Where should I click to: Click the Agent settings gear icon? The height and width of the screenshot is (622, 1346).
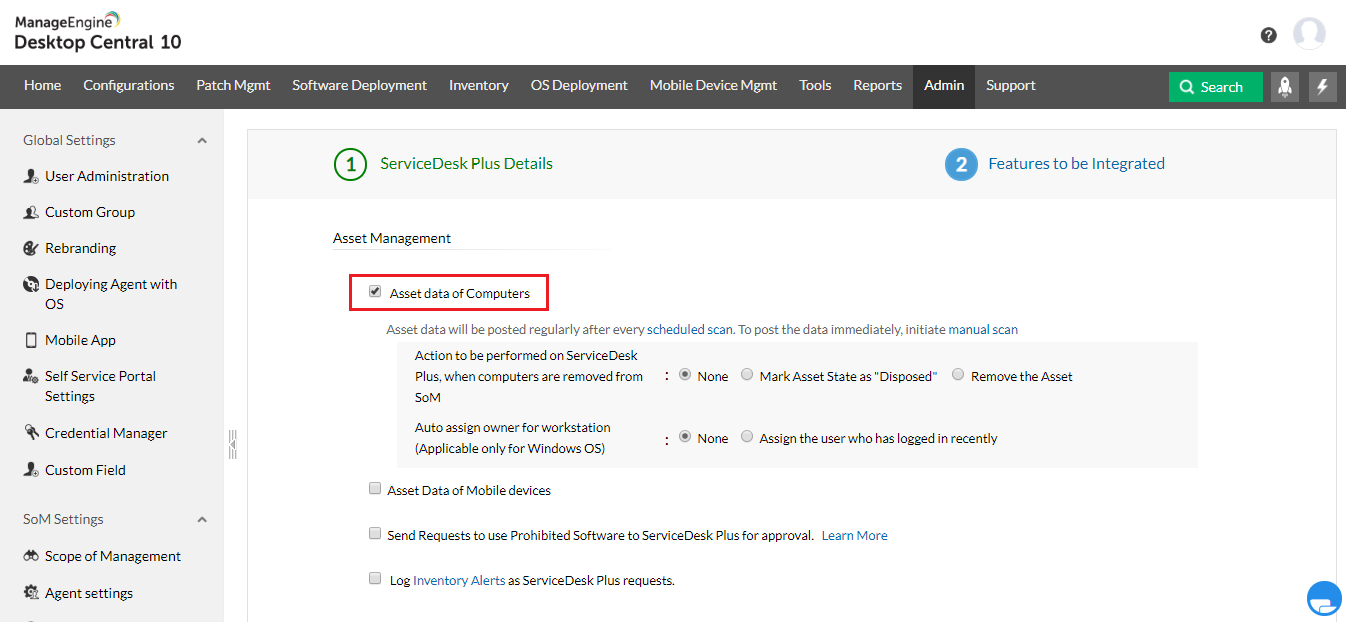(31, 593)
